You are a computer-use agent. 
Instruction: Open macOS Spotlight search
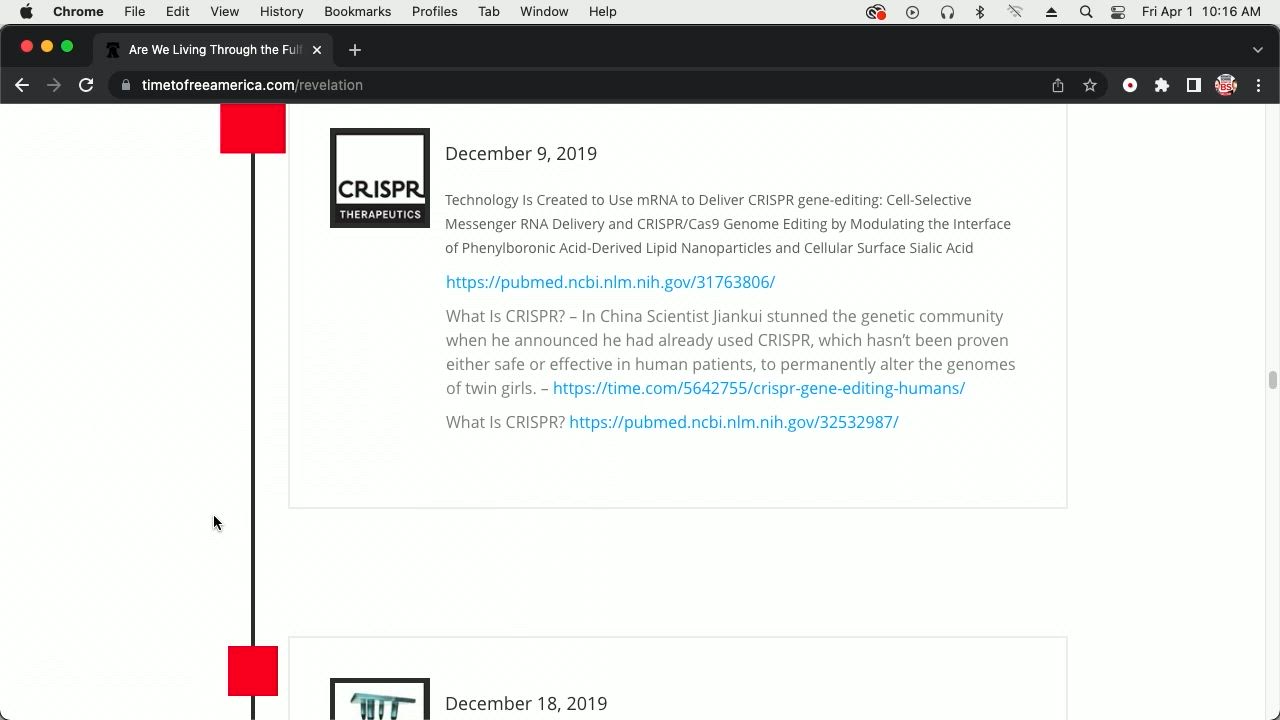pyautogui.click(x=1086, y=12)
